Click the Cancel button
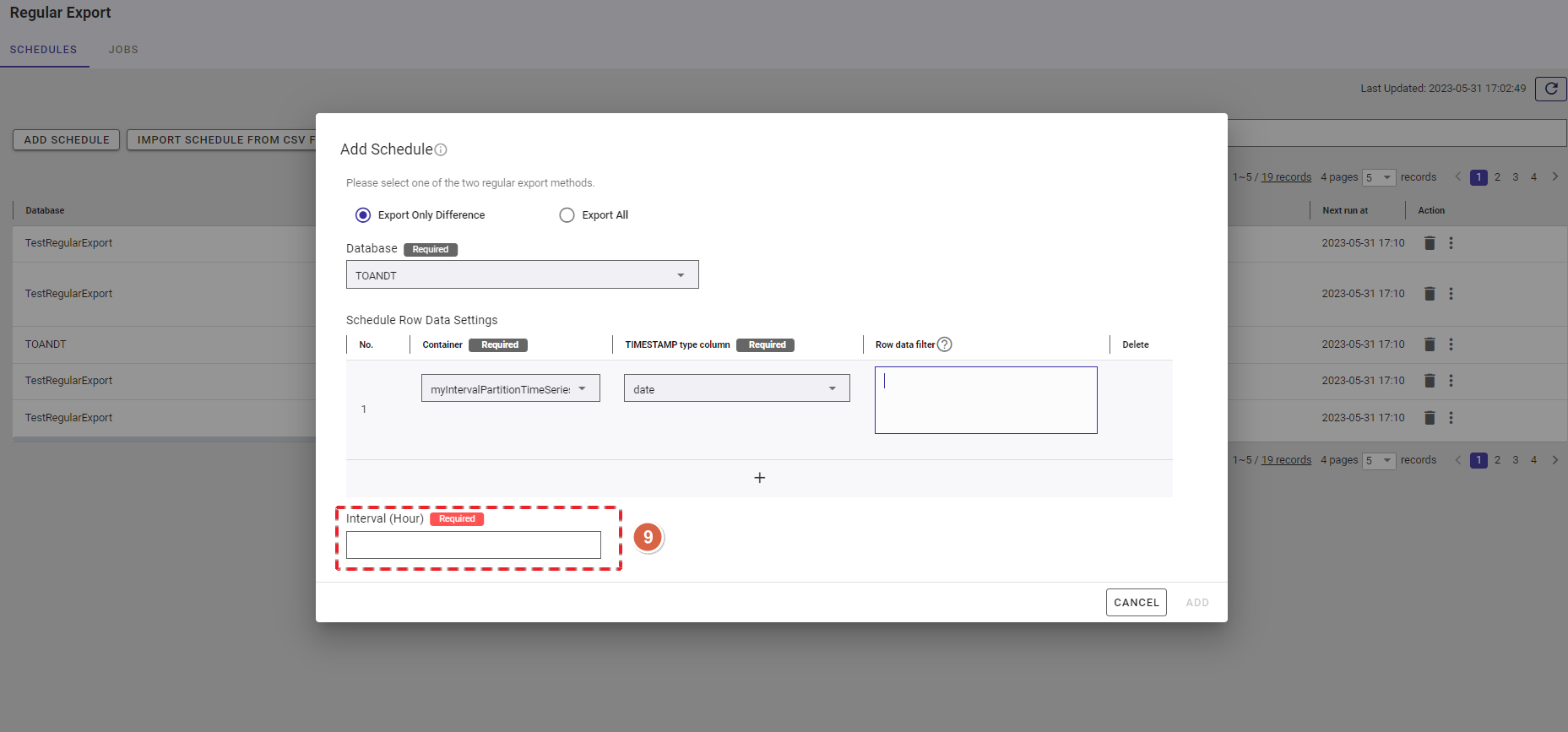The height and width of the screenshot is (732, 1568). click(1136, 603)
